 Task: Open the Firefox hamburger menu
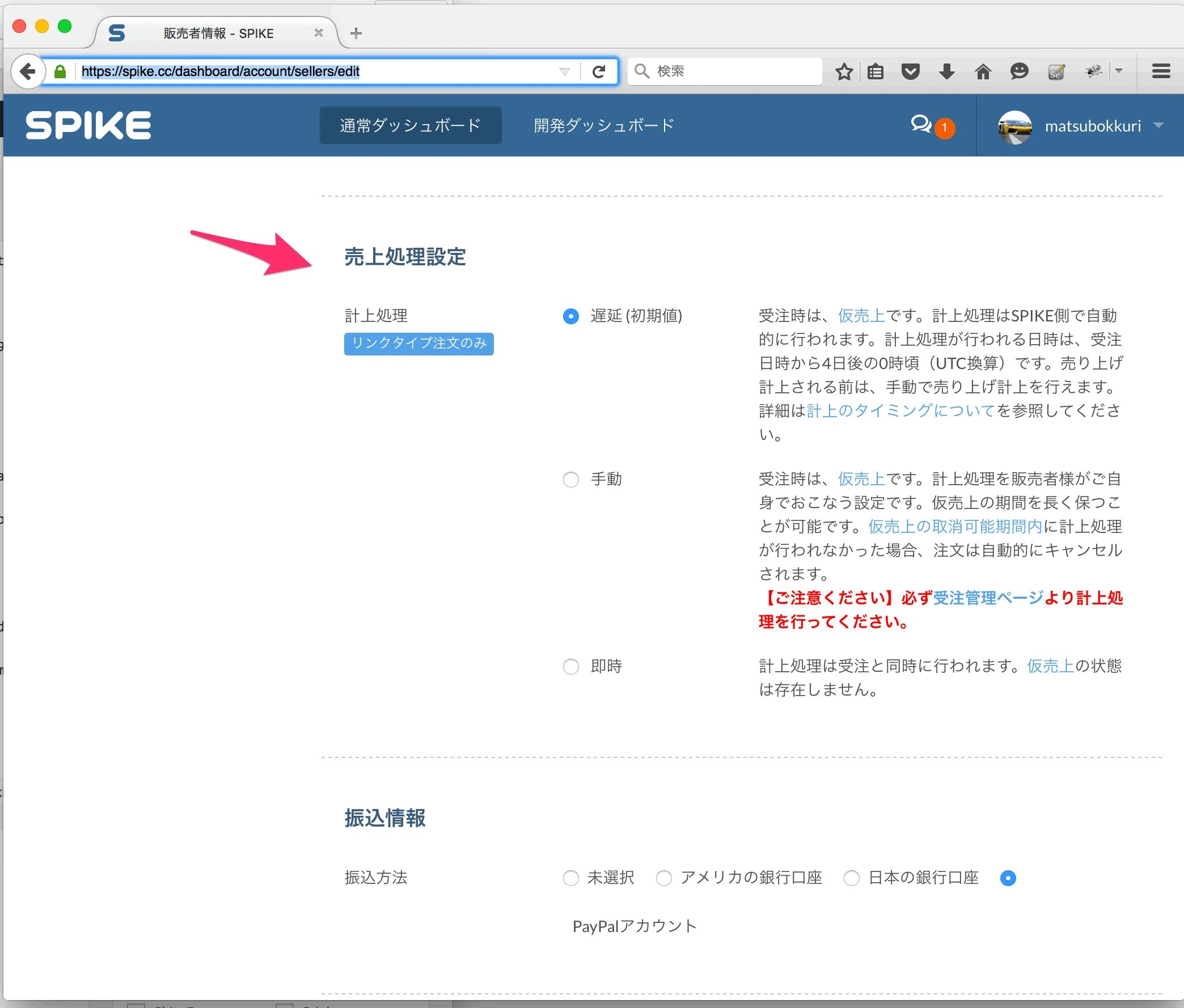tap(1161, 71)
